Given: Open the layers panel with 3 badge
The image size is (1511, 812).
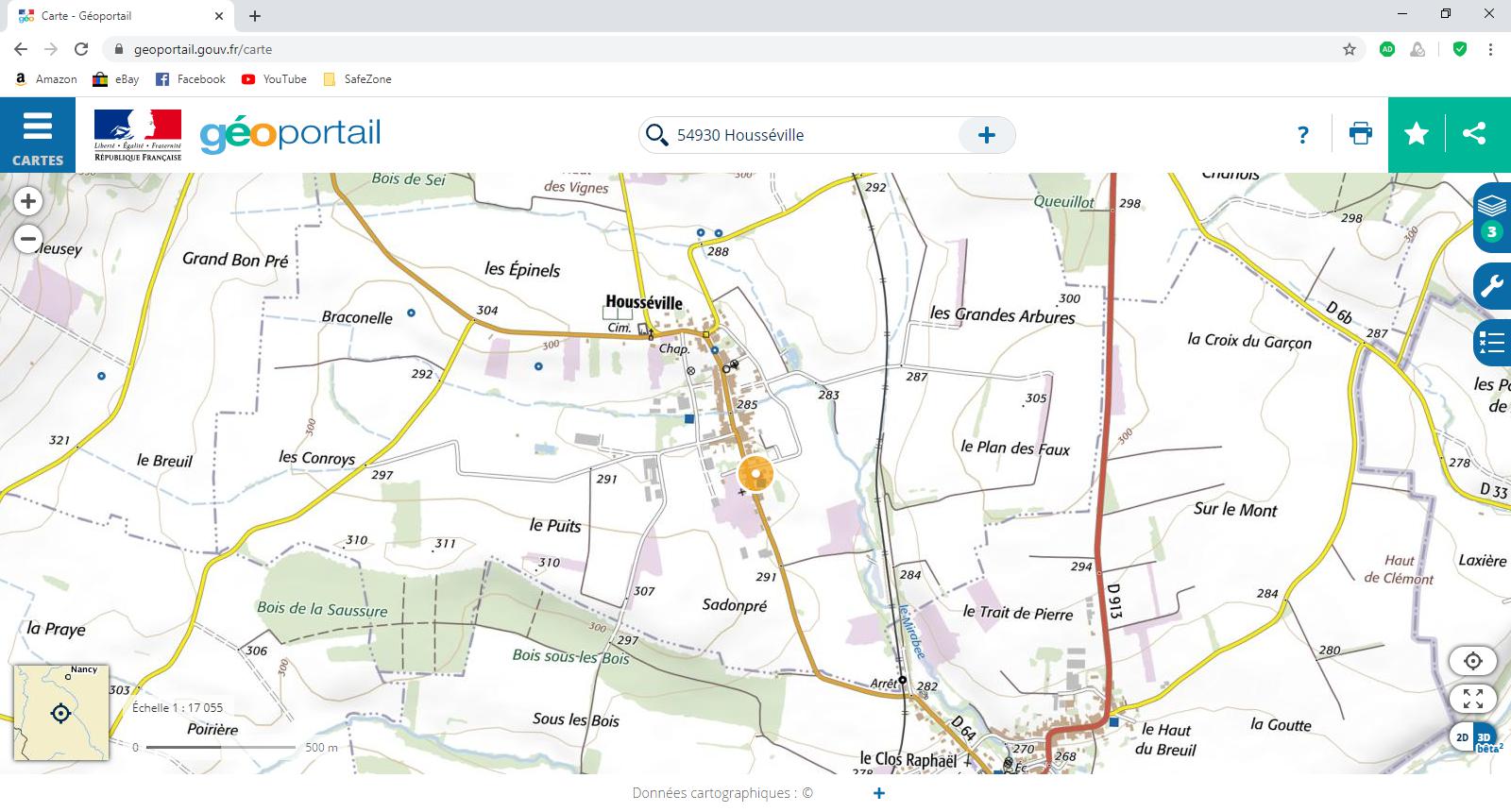Looking at the screenshot, I should [x=1492, y=218].
